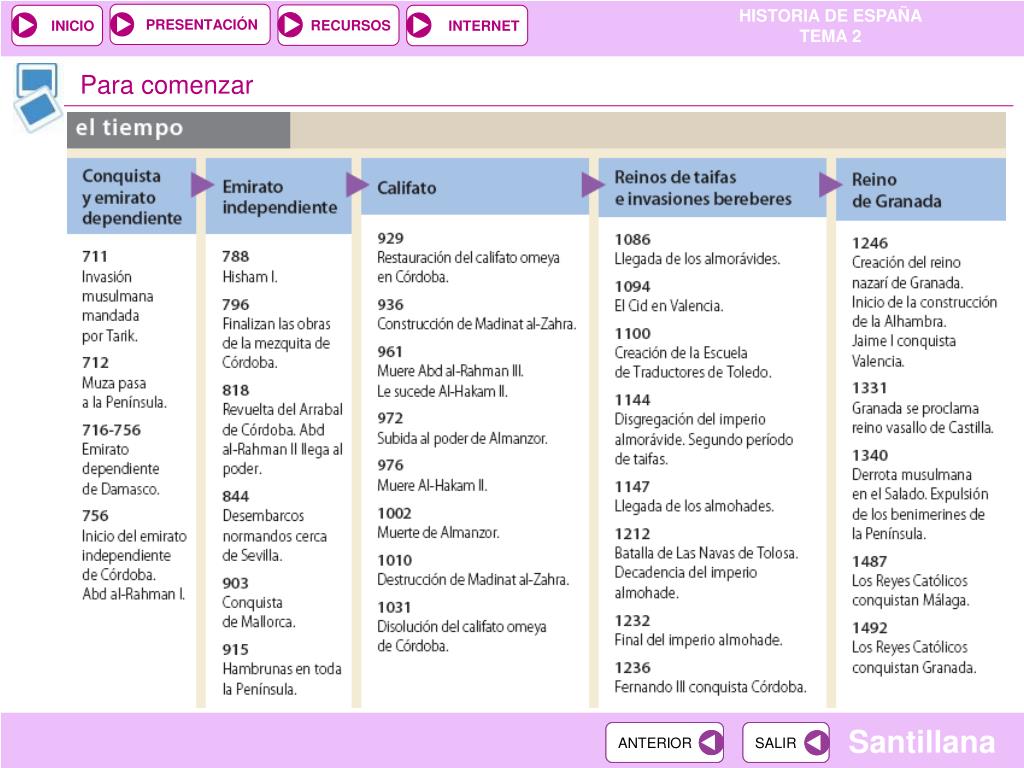Click 'Destrucción de Madinat al-Zahra.' text
This screenshot has width=1024, height=768.
[473, 579]
